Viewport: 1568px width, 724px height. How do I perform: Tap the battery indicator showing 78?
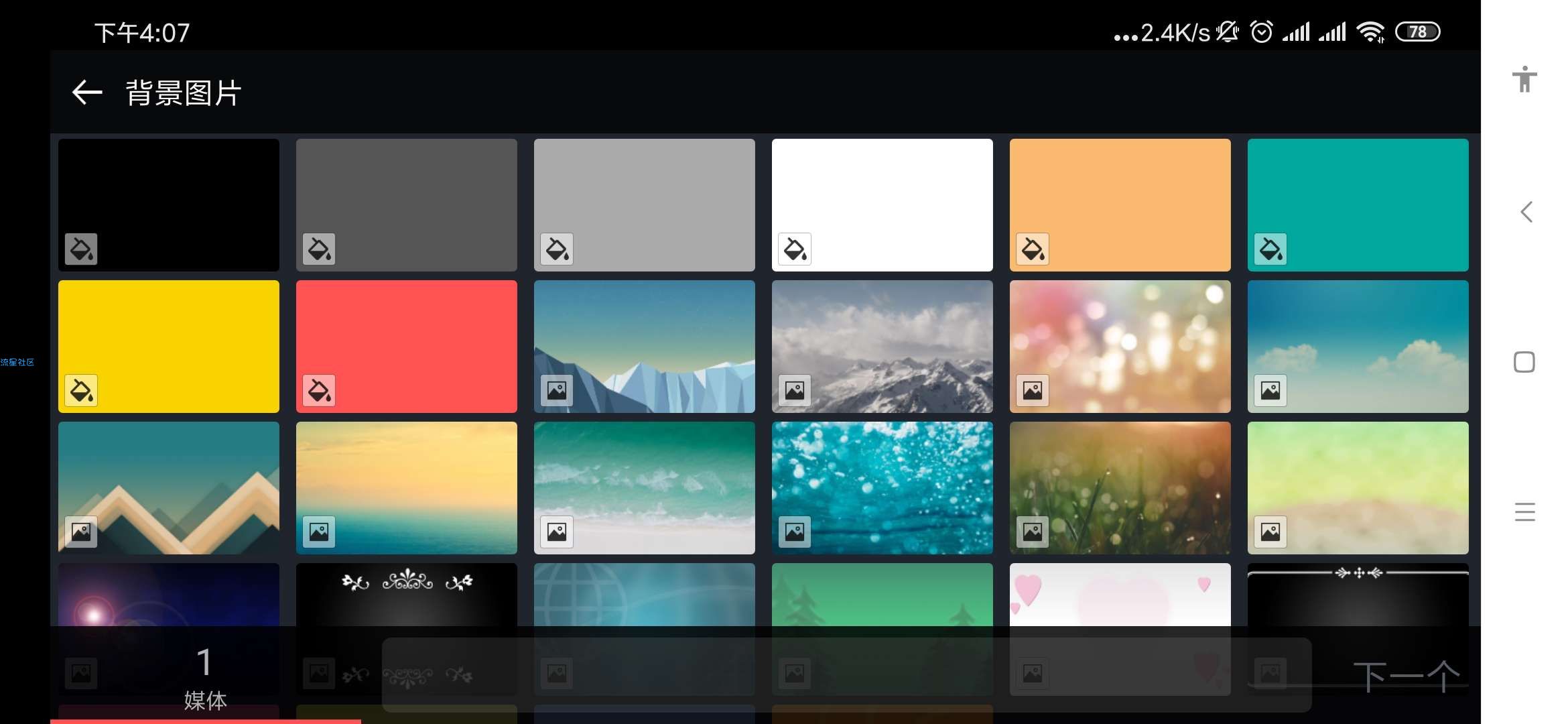click(x=1417, y=32)
